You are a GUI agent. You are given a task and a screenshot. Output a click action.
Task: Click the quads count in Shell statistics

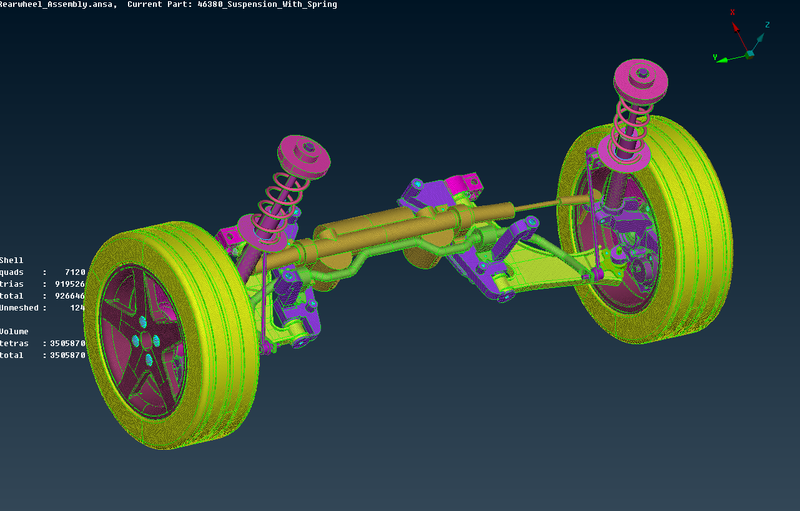point(75,272)
